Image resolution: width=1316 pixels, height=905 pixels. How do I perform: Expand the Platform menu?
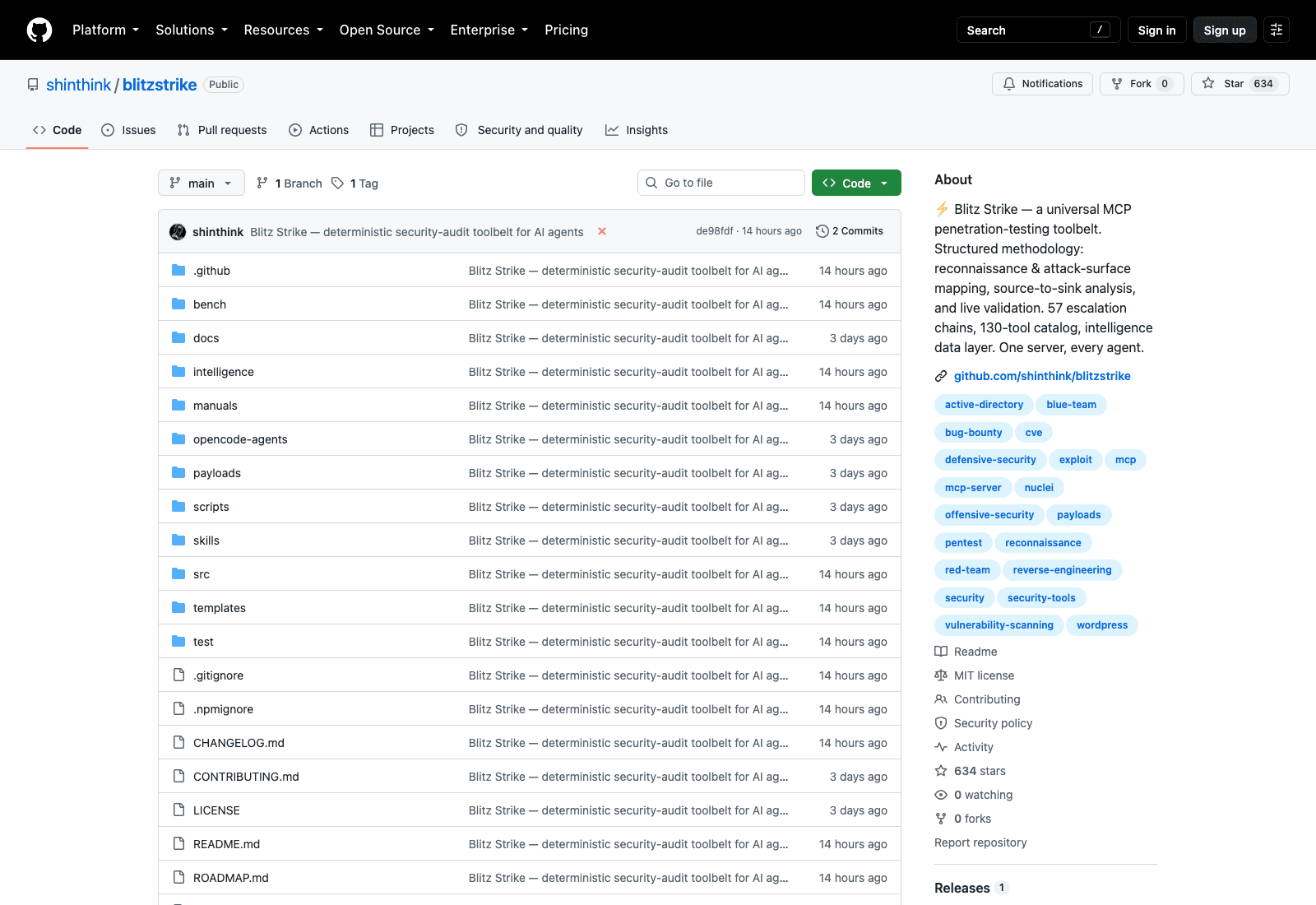click(105, 30)
